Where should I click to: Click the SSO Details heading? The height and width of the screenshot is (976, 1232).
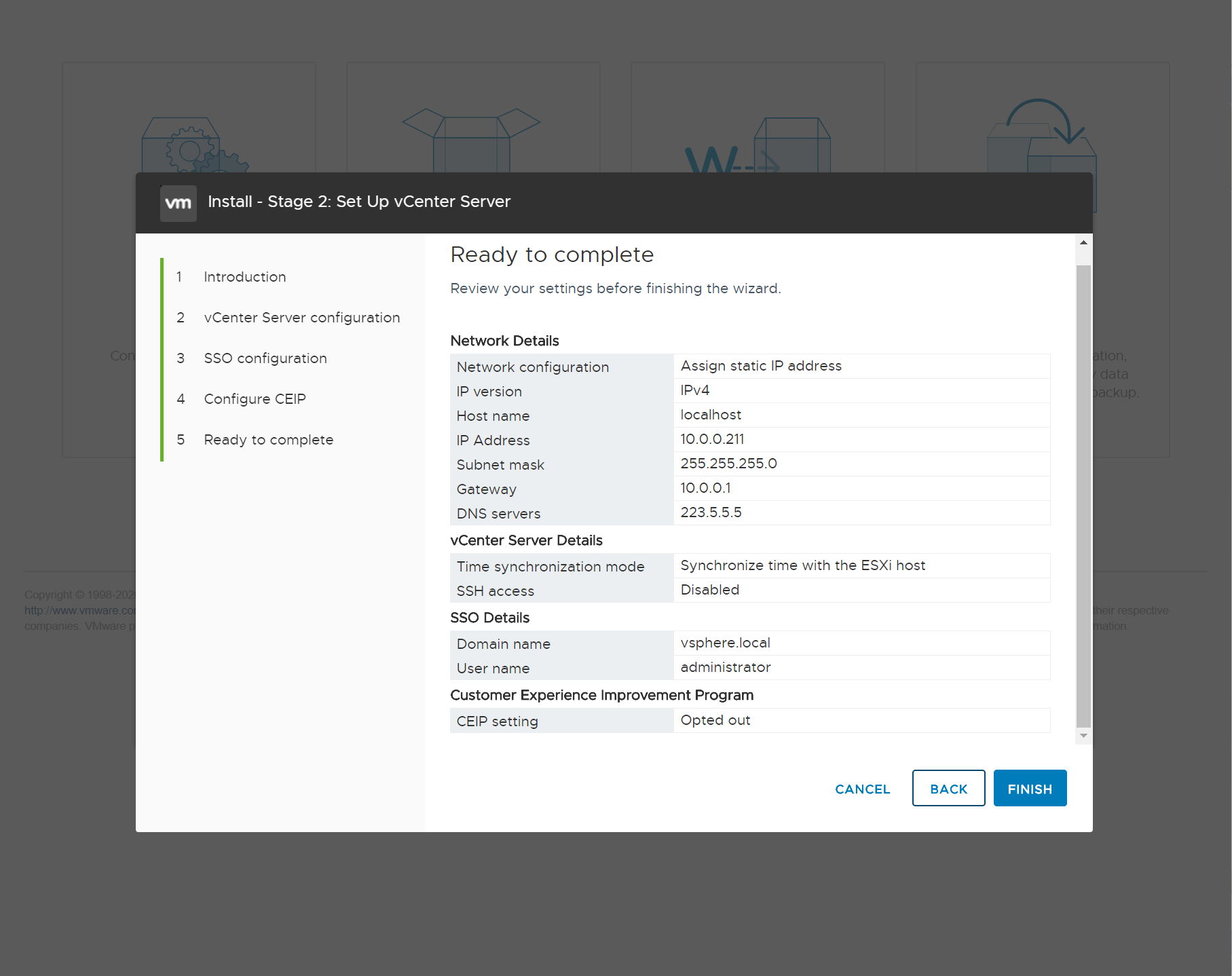[x=490, y=618]
